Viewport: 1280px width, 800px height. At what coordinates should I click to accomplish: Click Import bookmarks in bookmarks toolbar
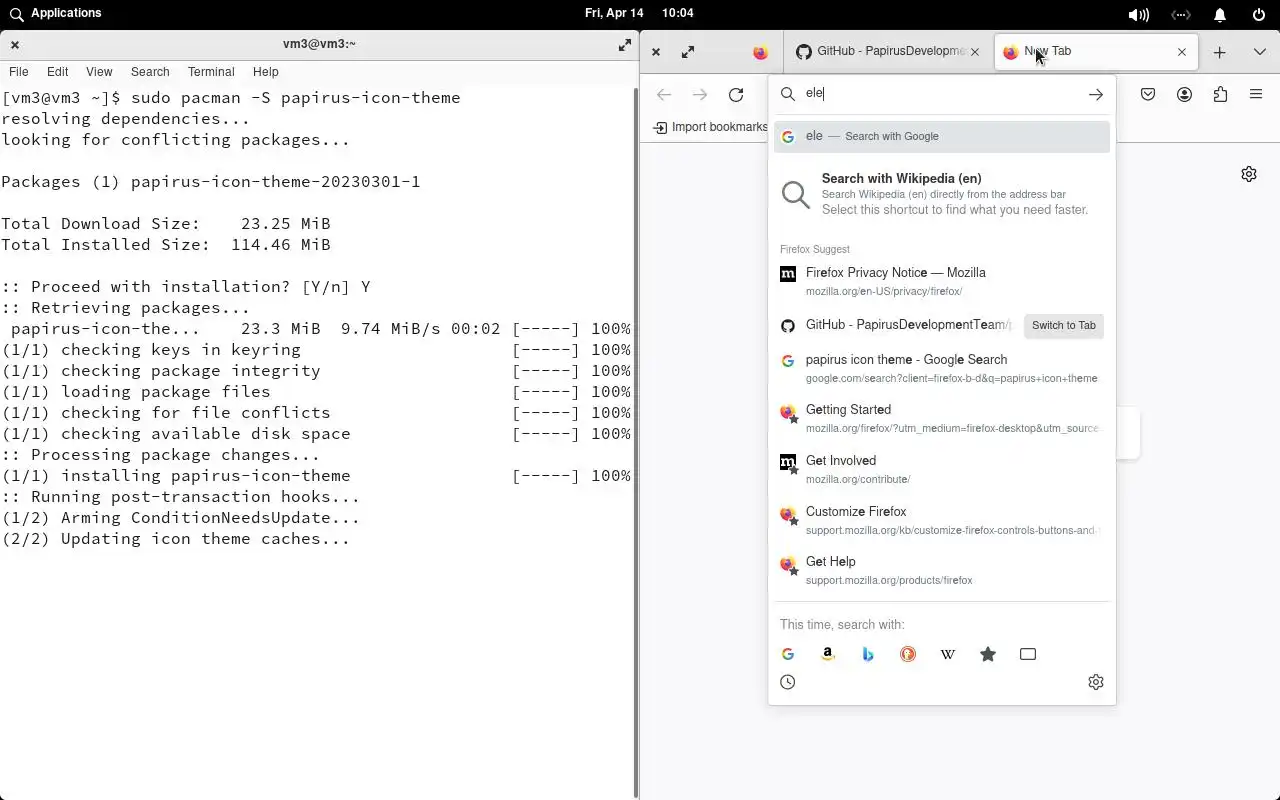coord(710,127)
